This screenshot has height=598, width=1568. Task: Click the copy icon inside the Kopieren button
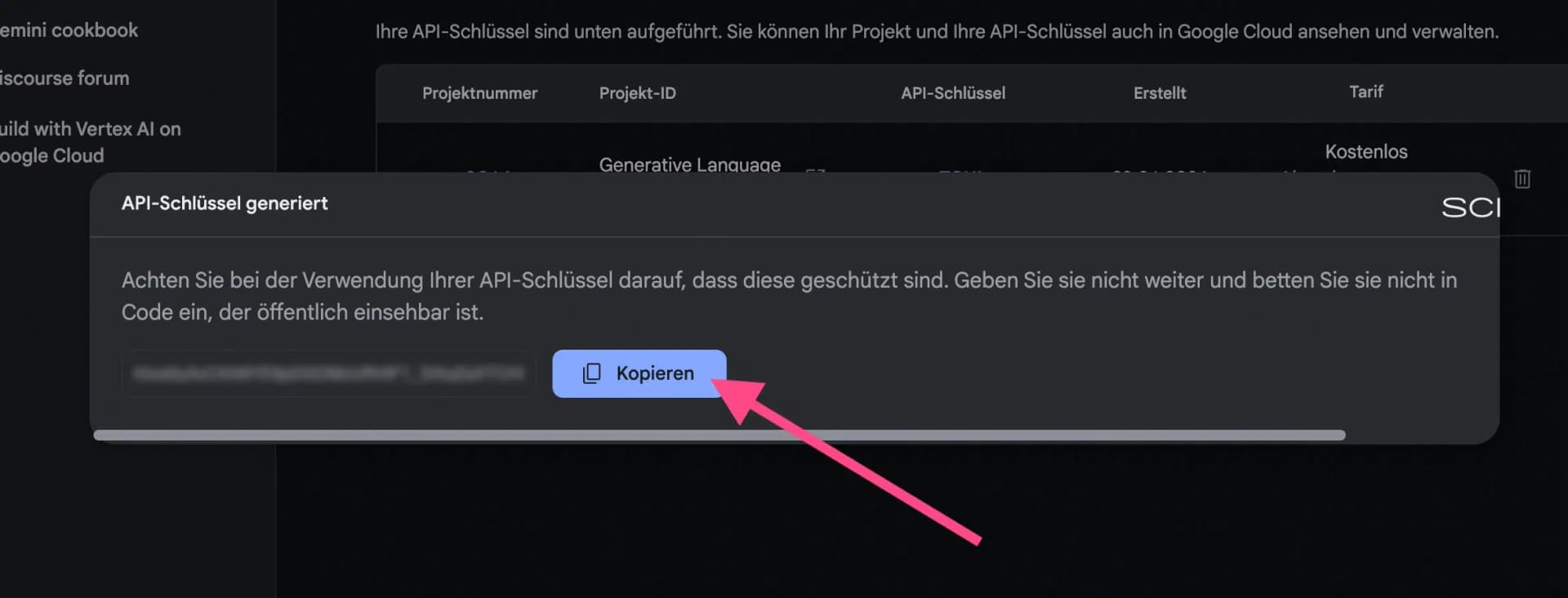coord(590,373)
